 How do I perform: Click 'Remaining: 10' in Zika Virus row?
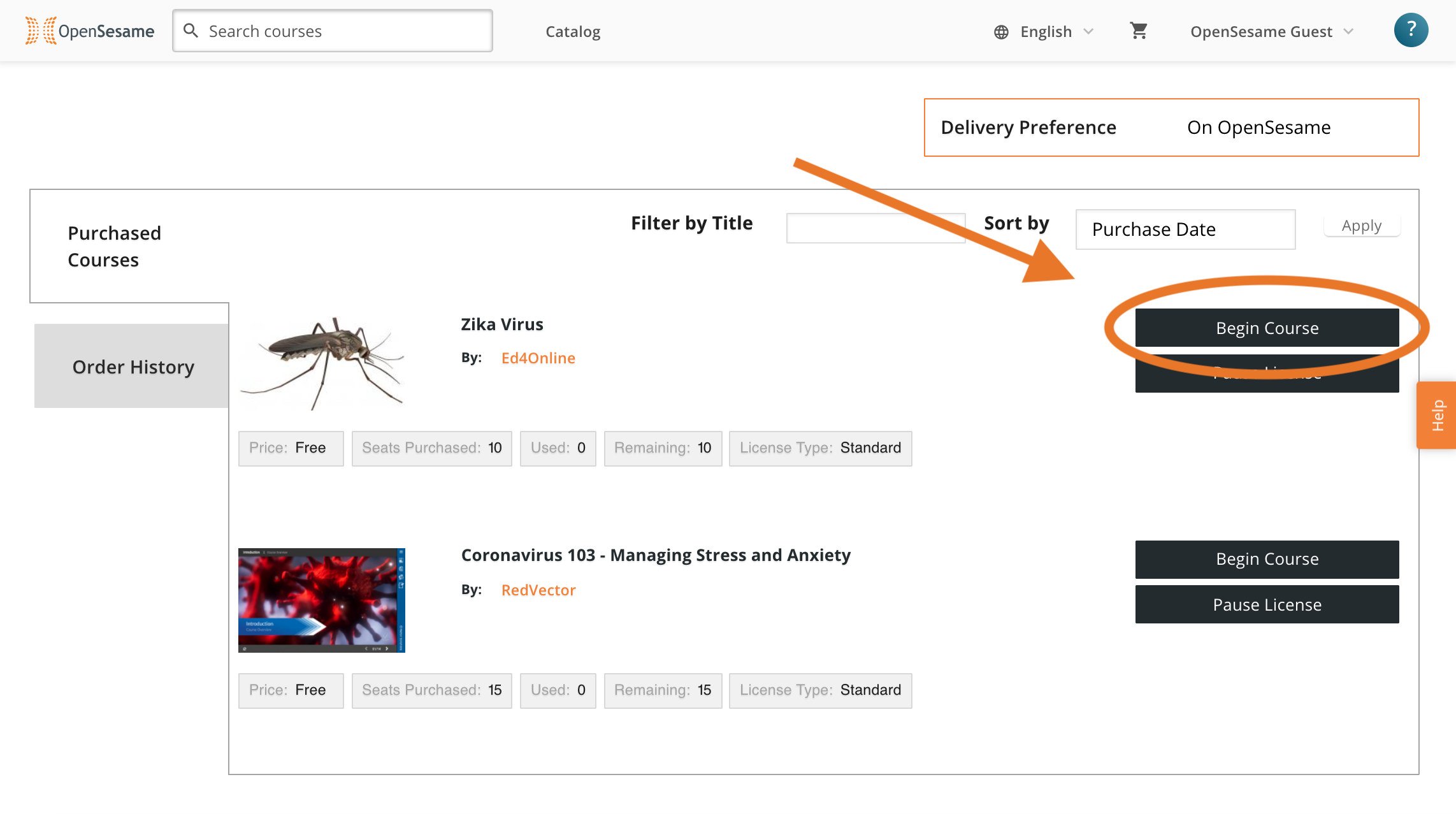pyautogui.click(x=663, y=448)
